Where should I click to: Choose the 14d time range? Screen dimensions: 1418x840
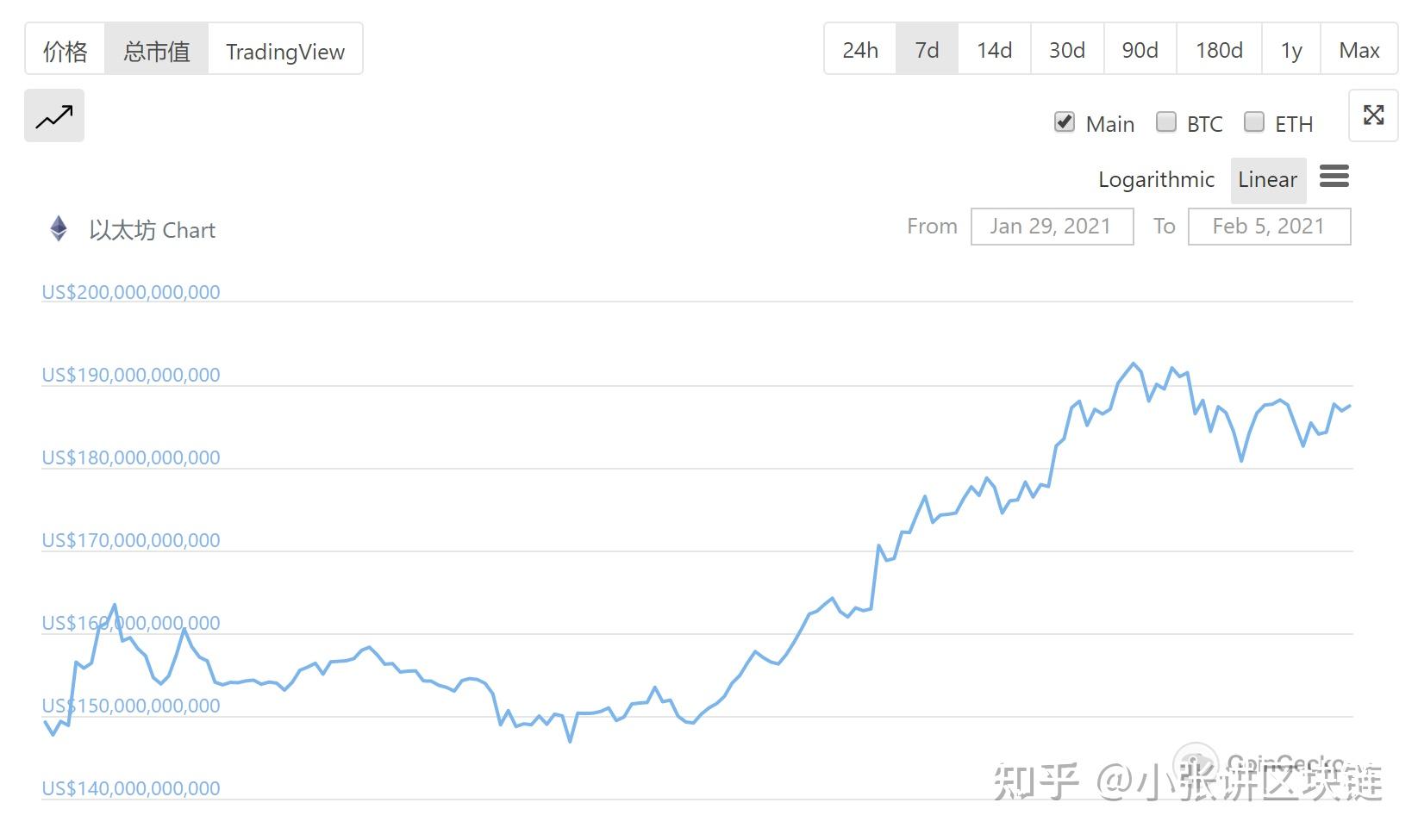click(995, 50)
